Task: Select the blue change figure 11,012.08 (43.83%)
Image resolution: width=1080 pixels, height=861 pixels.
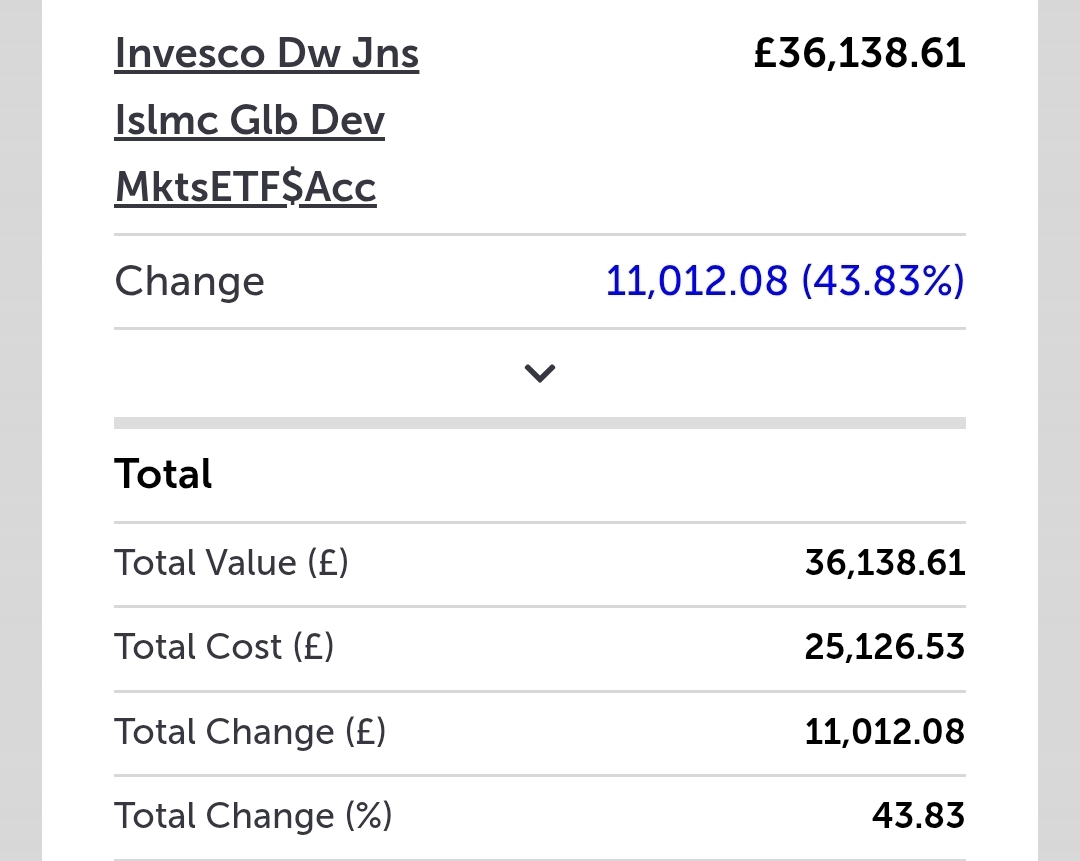Action: click(x=785, y=281)
